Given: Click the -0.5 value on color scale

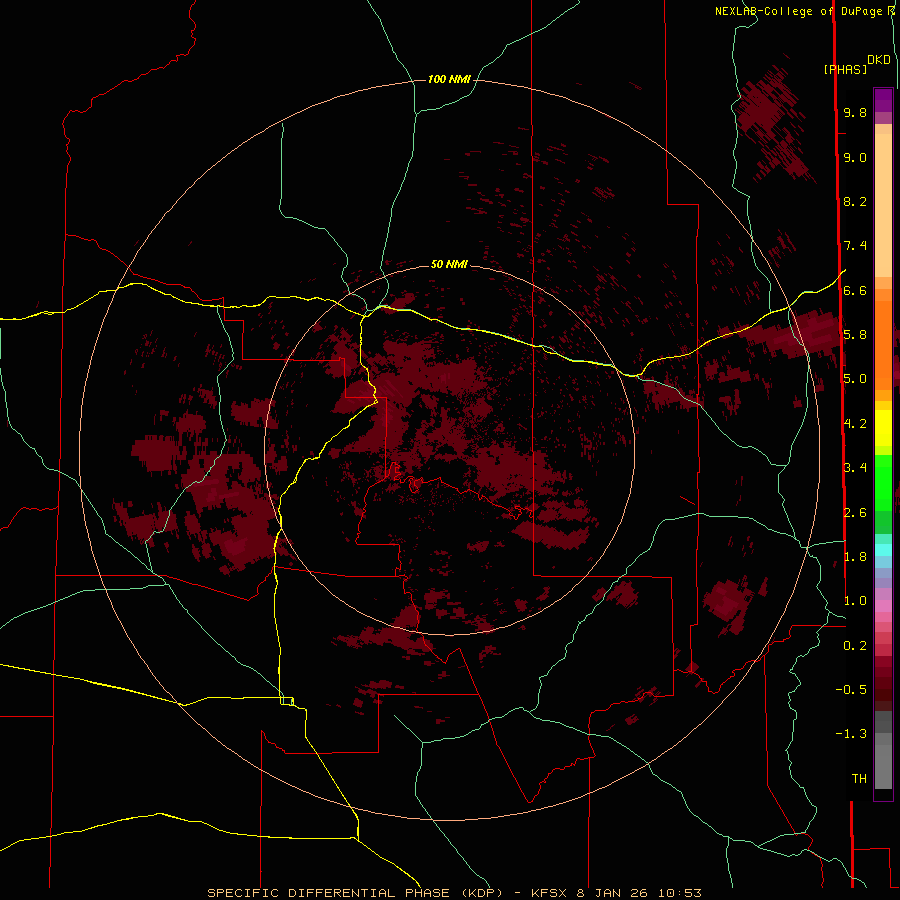Looking at the screenshot, I should (851, 690).
